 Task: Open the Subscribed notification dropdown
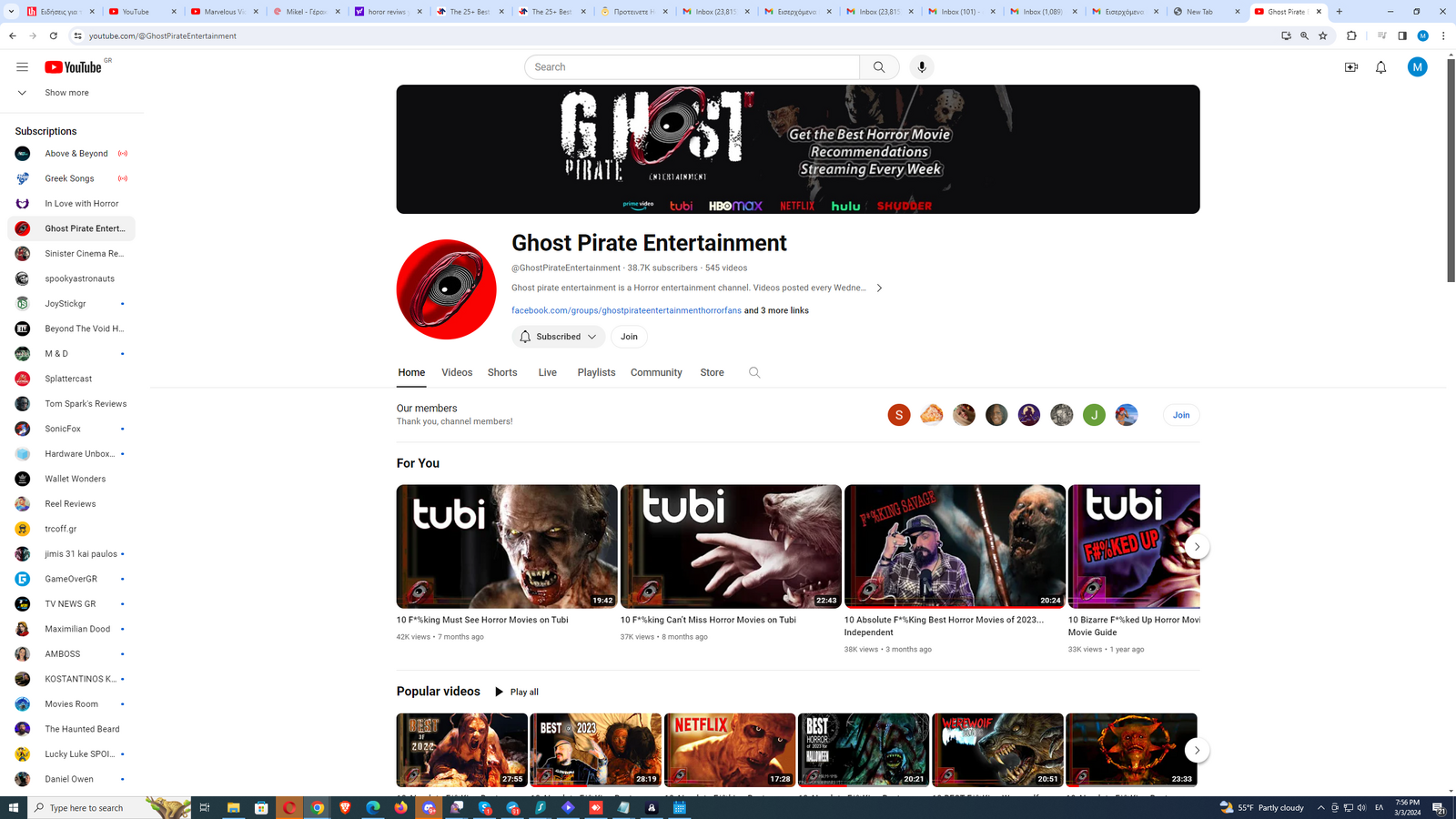click(558, 337)
